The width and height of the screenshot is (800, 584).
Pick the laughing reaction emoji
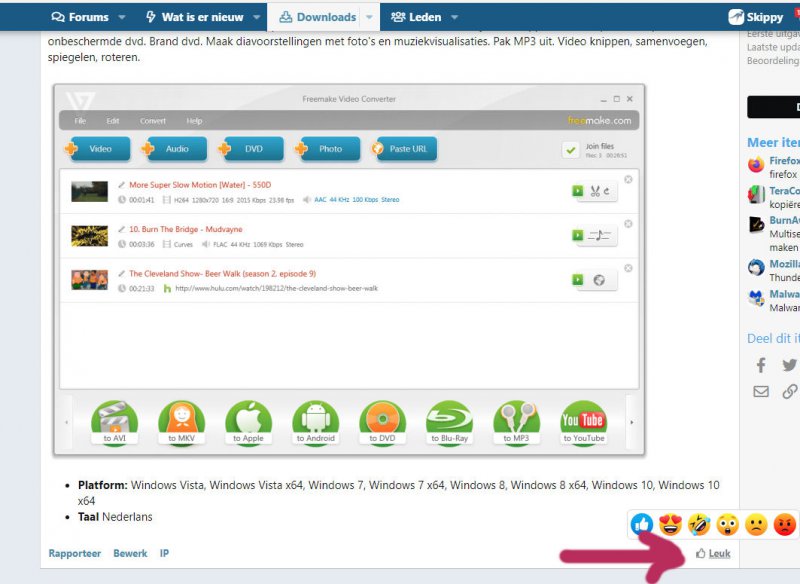(699, 524)
